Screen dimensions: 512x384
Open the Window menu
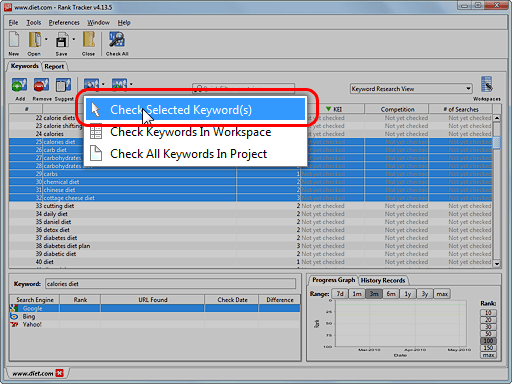(x=98, y=23)
